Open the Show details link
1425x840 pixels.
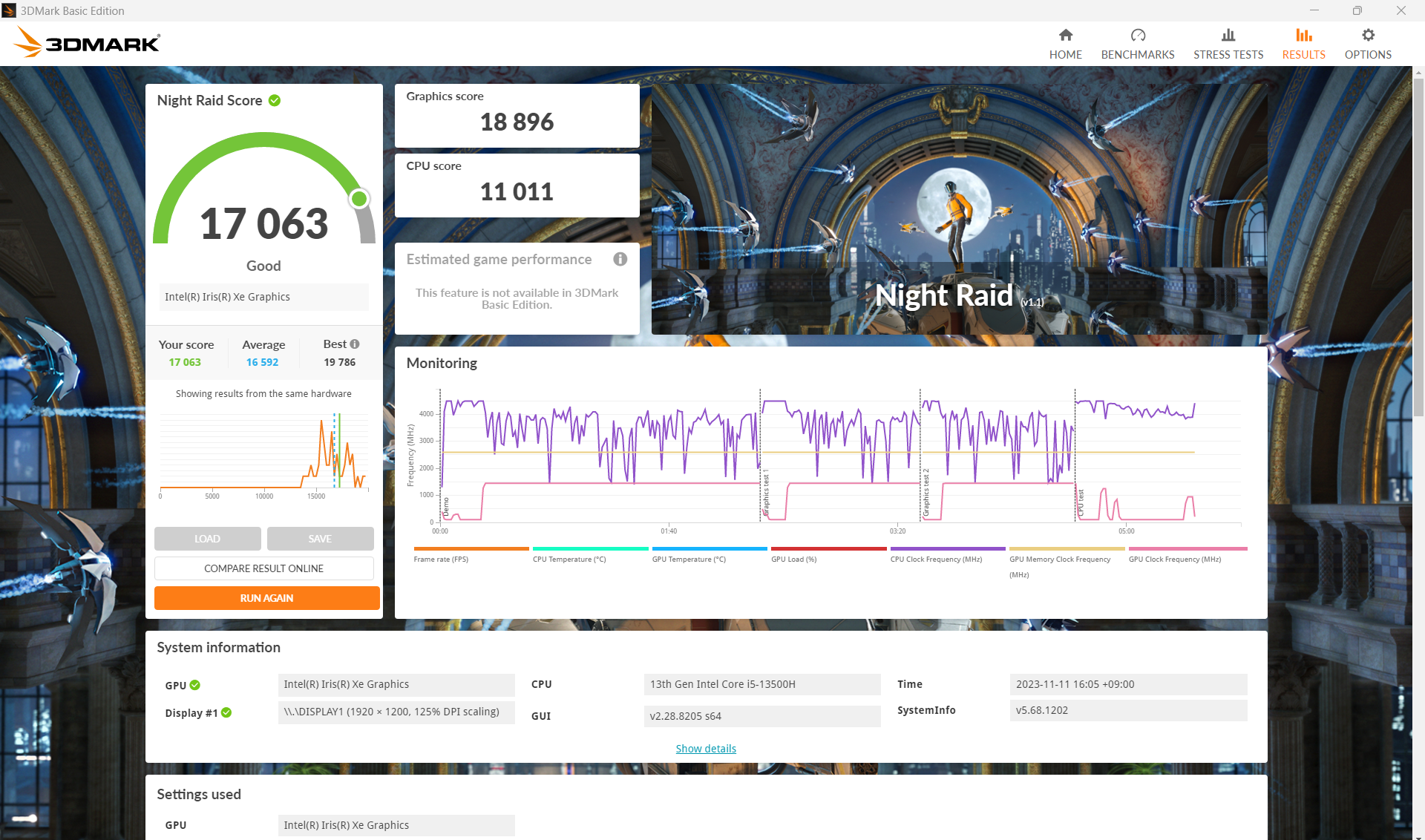[706, 749]
